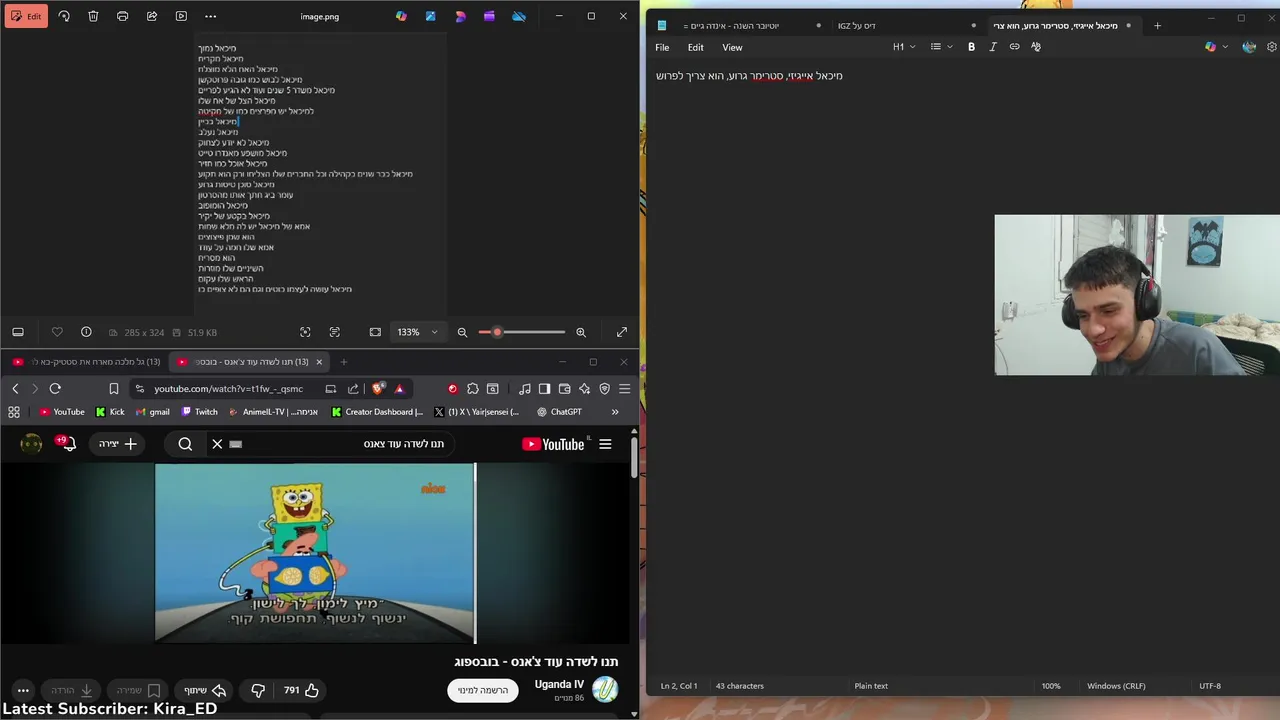Enter full screen in Photos viewer
This screenshot has height=720, width=1280.
click(x=622, y=332)
